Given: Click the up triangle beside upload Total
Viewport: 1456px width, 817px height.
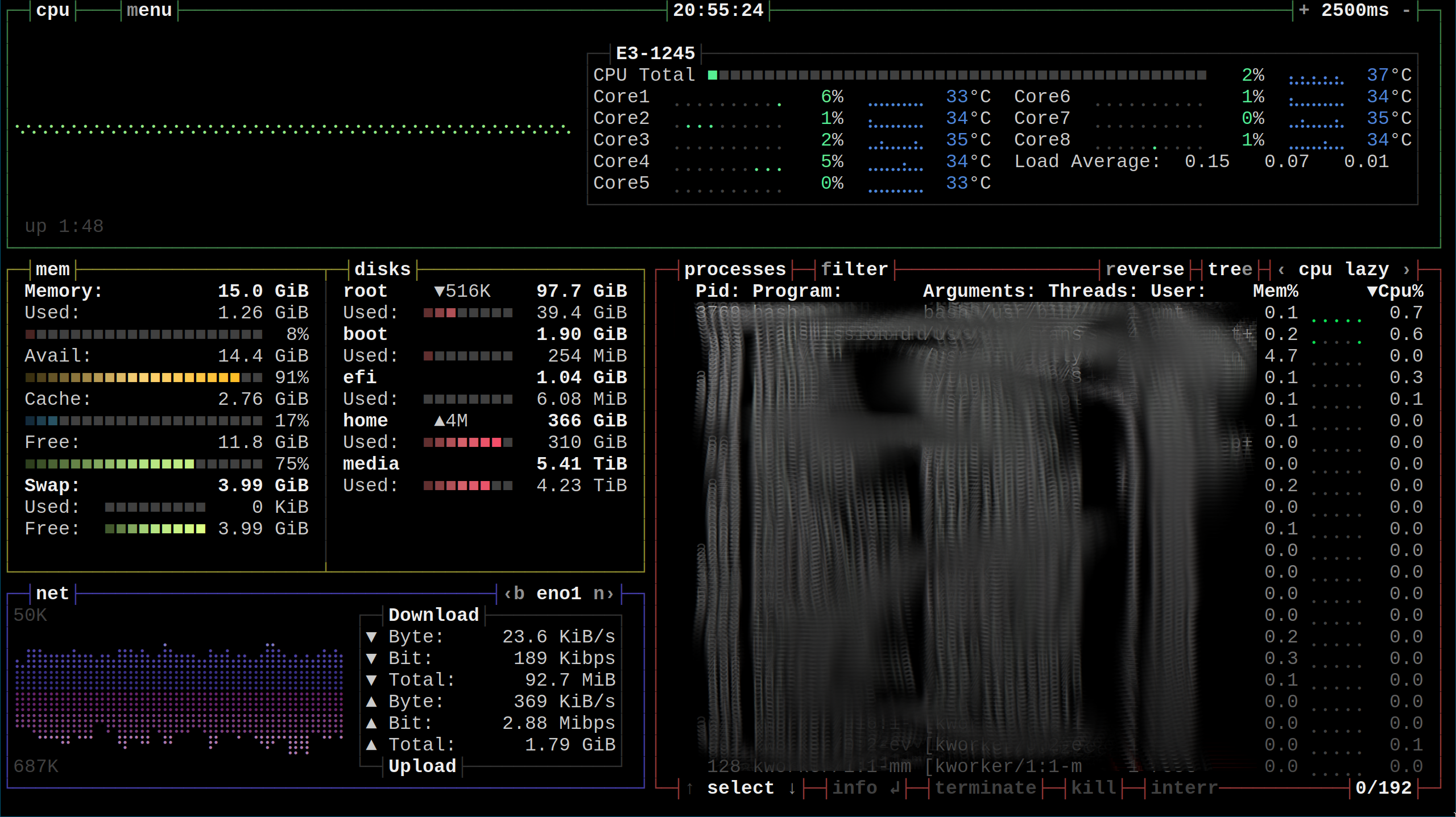Looking at the screenshot, I should pyautogui.click(x=371, y=745).
